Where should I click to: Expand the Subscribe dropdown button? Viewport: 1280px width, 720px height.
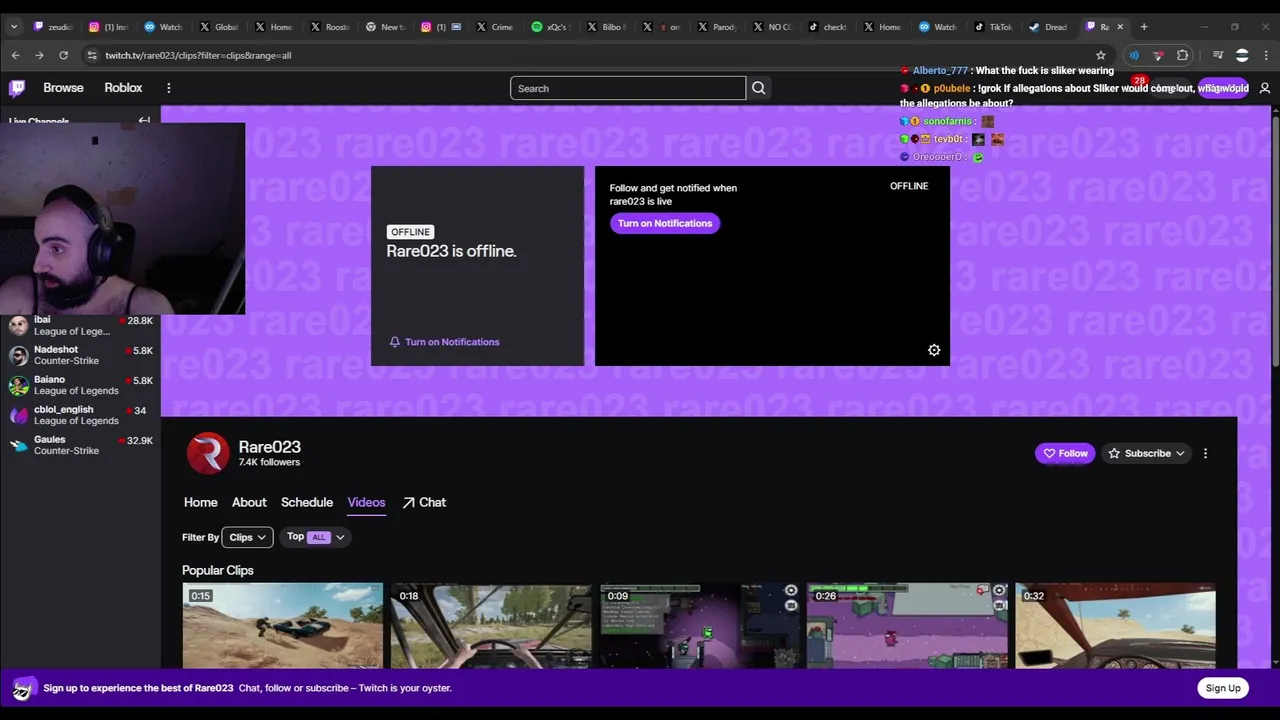click(1146, 453)
